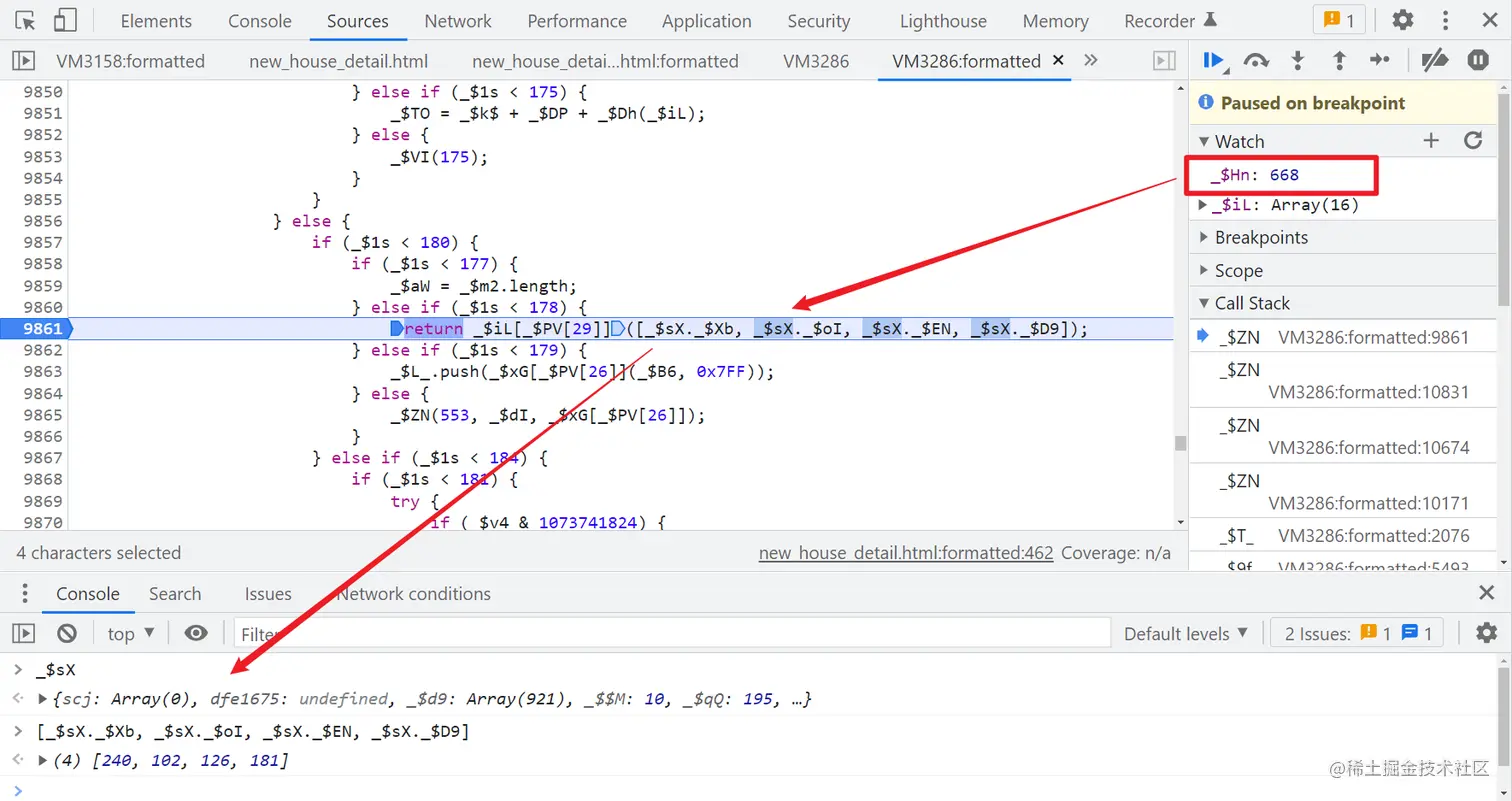Open the Network conditions drawer tab
The image size is (1512, 801).
pyautogui.click(x=414, y=593)
